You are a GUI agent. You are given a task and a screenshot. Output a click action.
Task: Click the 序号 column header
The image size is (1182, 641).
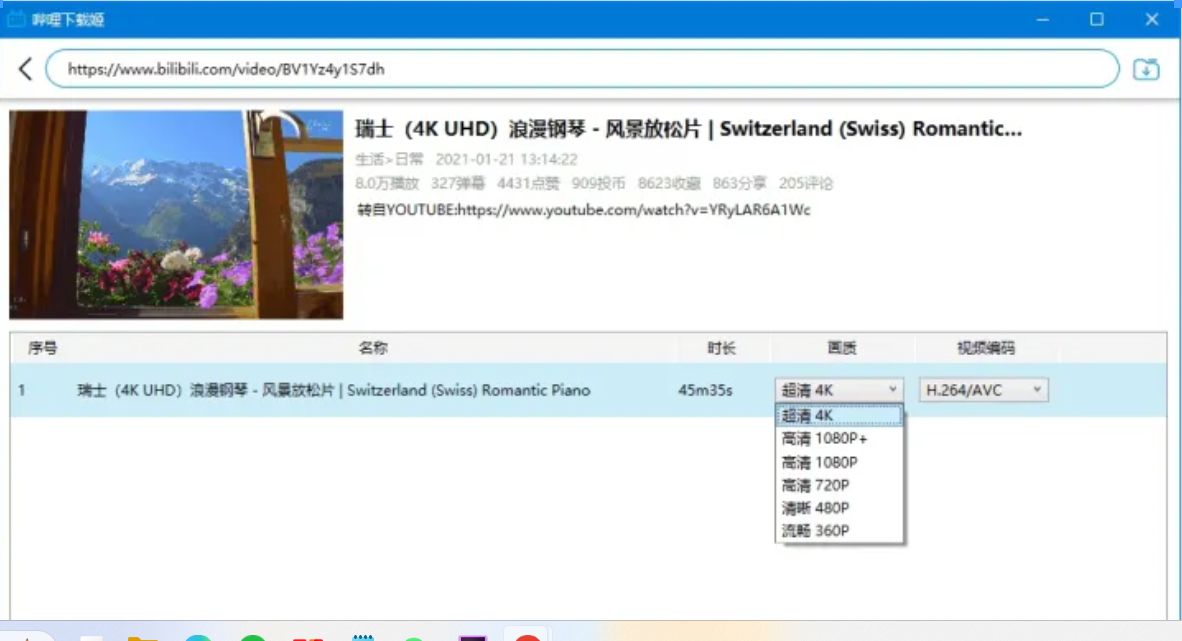click(42, 348)
